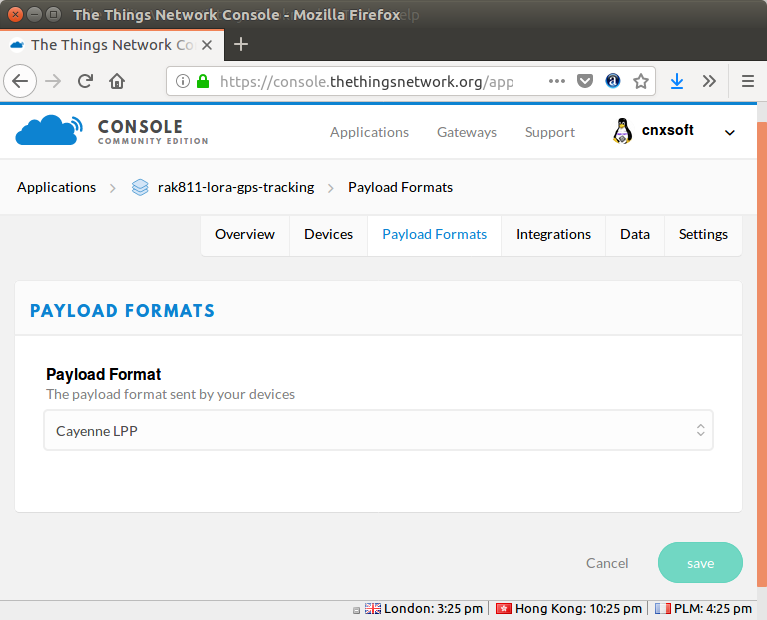Open Applications in the top navigation

(369, 132)
